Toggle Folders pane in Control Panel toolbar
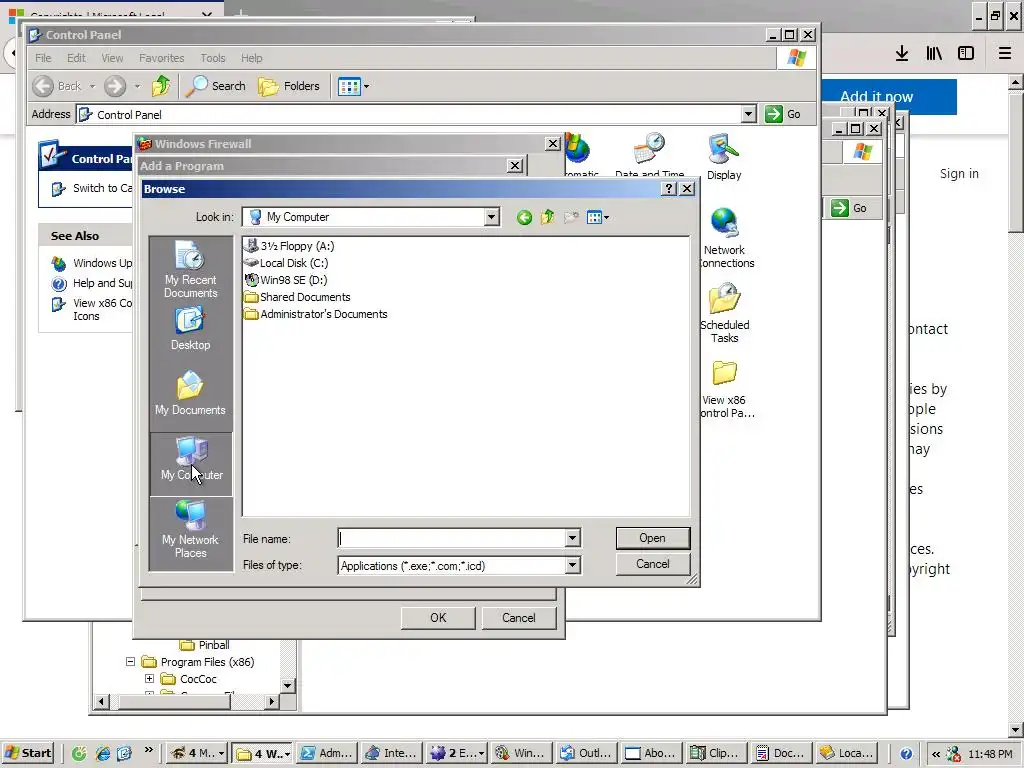Viewport: 1024px width, 768px height. pos(289,86)
